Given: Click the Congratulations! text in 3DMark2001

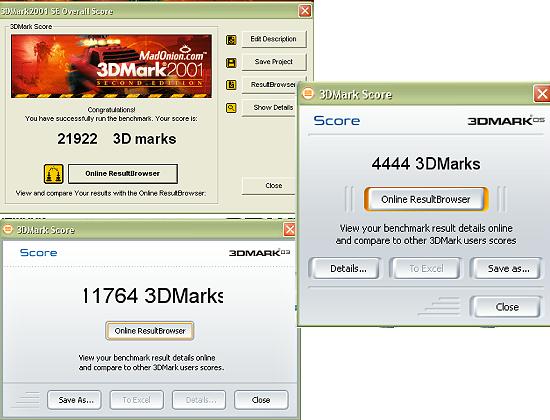Looking at the screenshot, I should 111,109.
